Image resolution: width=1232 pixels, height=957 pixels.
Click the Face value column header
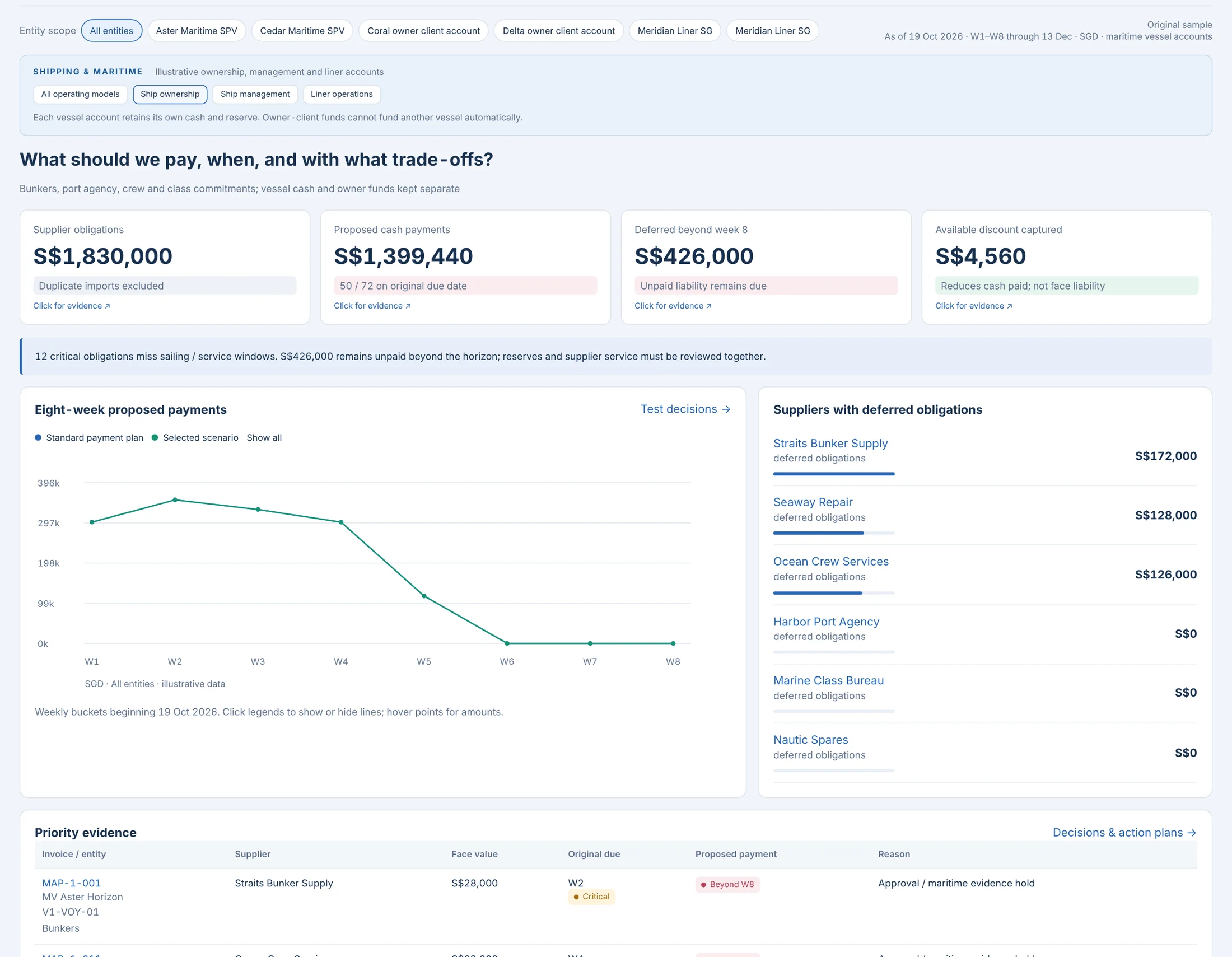(x=474, y=854)
